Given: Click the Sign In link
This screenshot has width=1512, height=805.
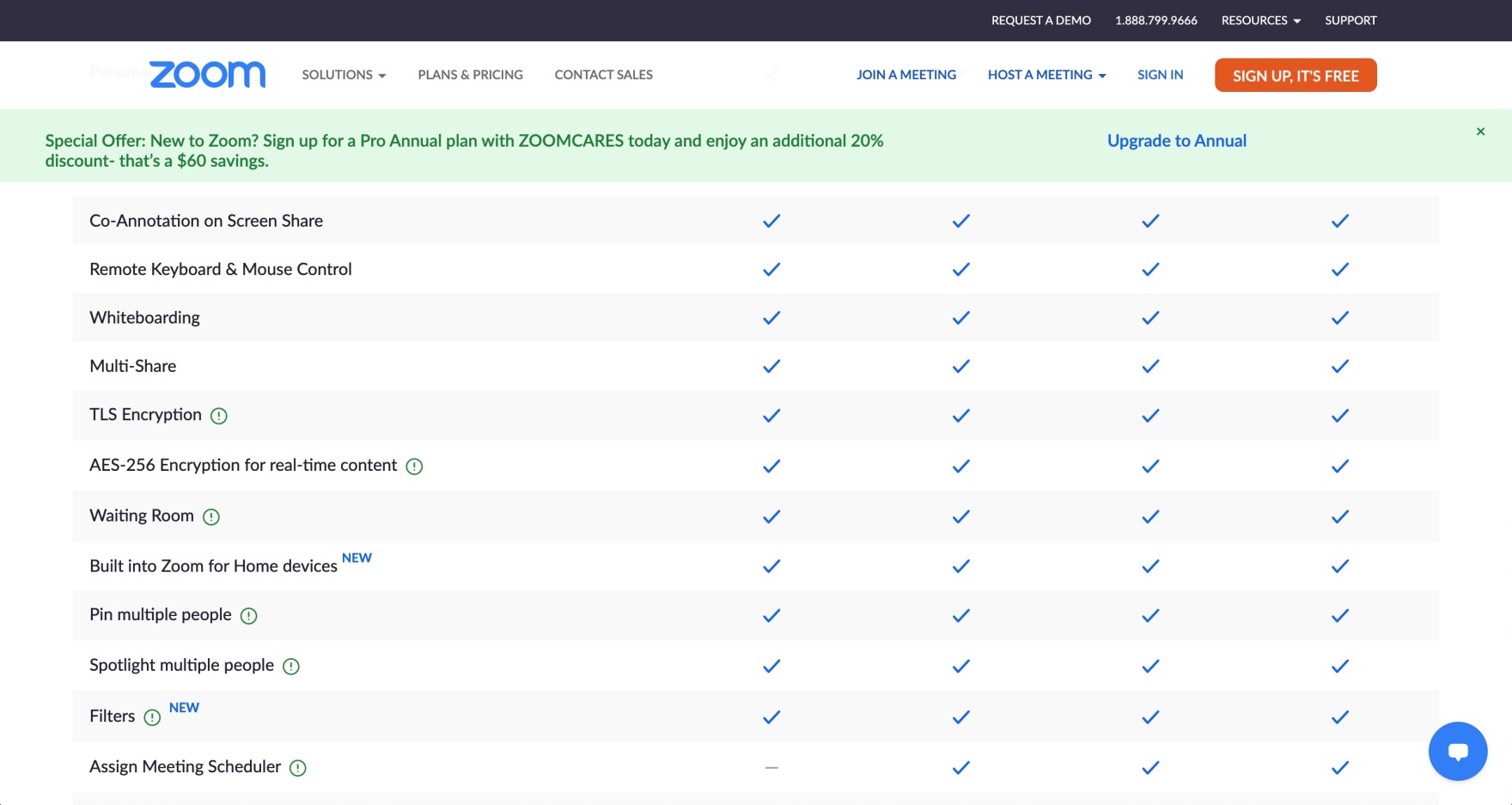Looking at the screenshot, I should pyautogui.click(x=1160, y=75).
